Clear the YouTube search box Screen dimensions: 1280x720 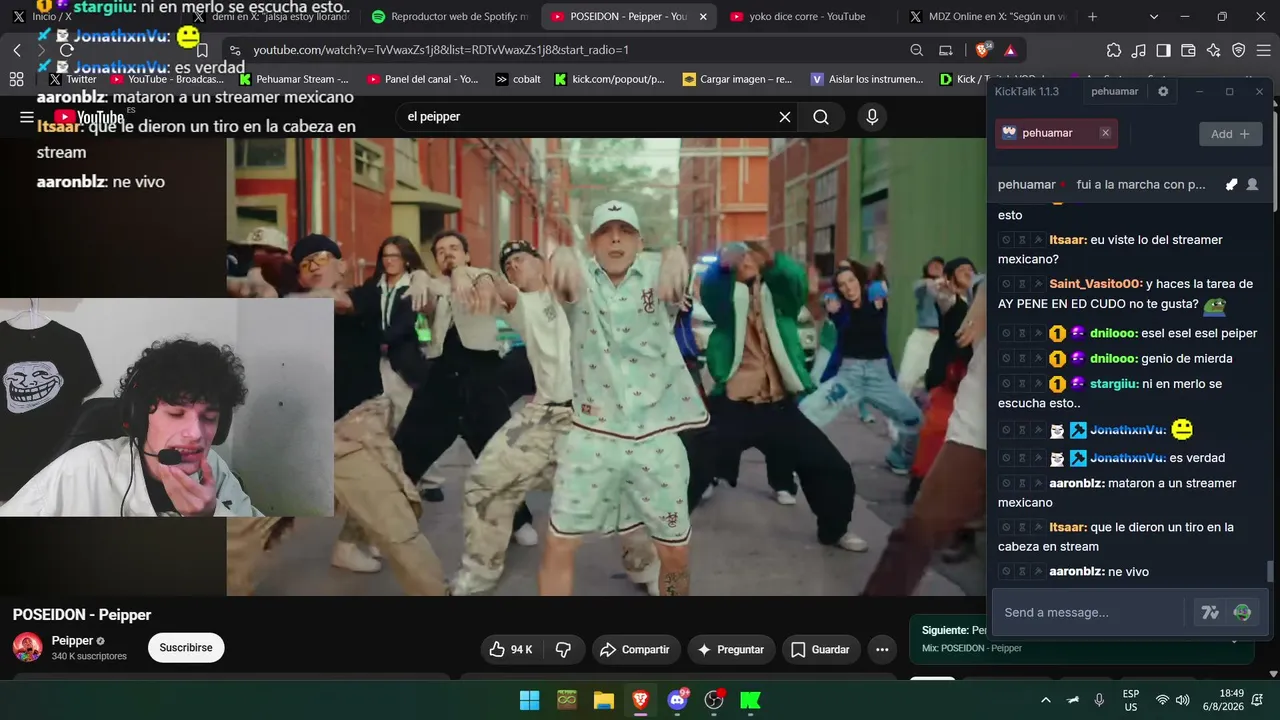(785, 117)
